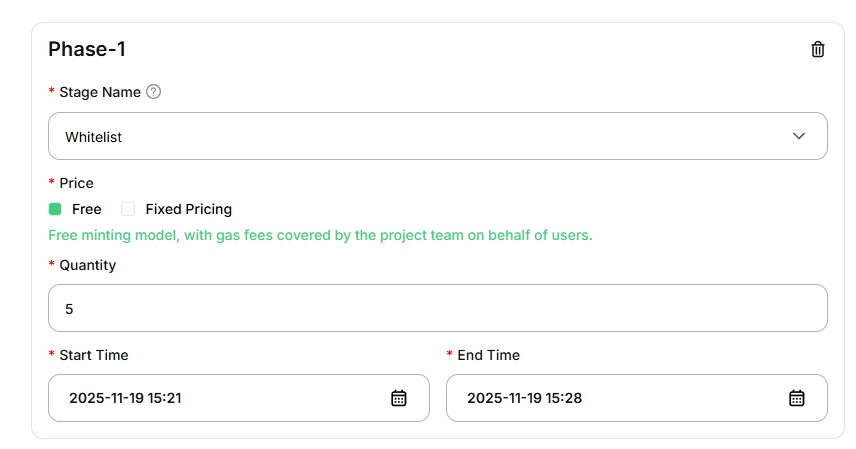Open the End Time calendar picker icon
The height and width of the screenshot is (449, 856).
[x=797, y=398]
